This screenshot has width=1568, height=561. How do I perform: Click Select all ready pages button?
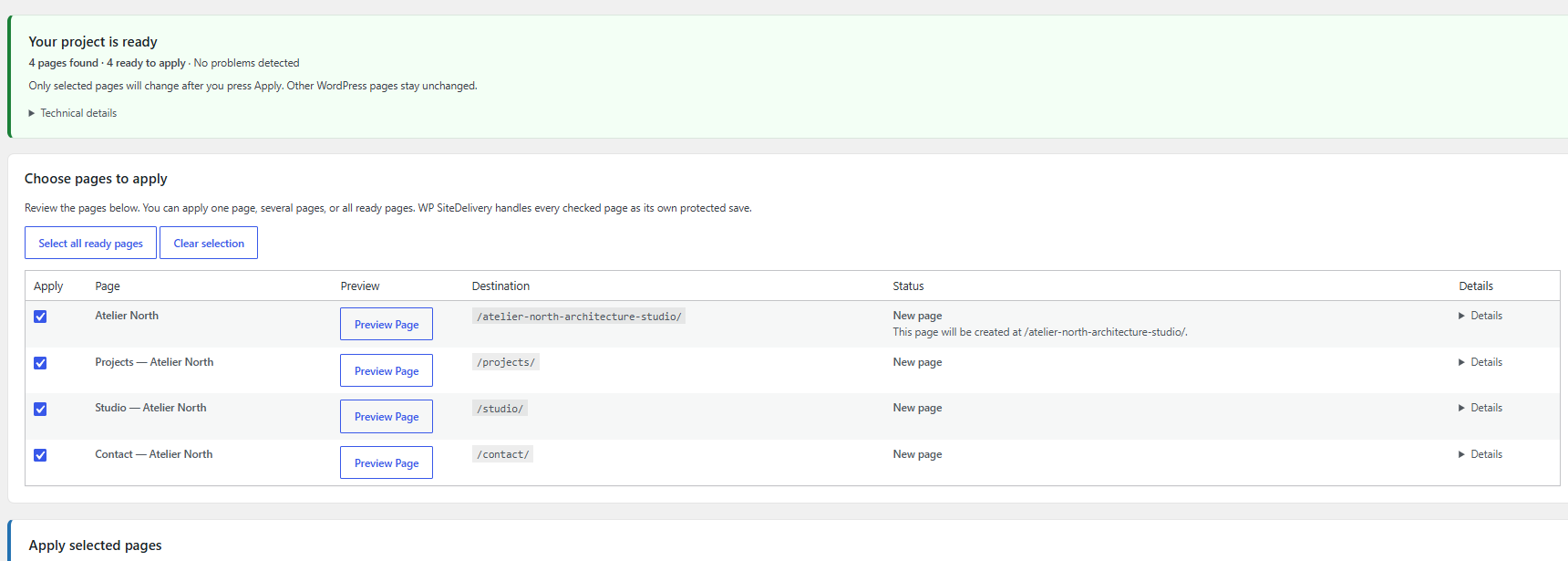90,243
